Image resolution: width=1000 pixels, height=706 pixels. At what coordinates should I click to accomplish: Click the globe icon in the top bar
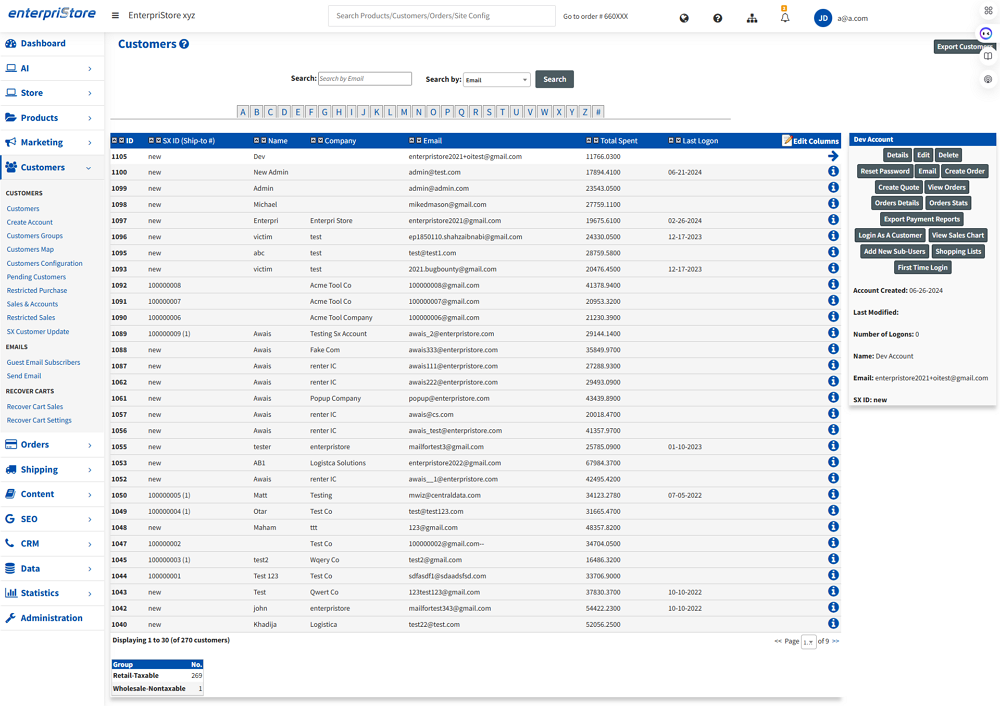684,18
